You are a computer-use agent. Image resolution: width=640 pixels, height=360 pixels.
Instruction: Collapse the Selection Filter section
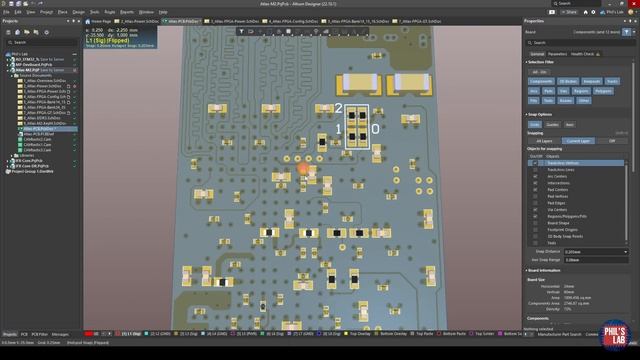click(x=527, y=62)
